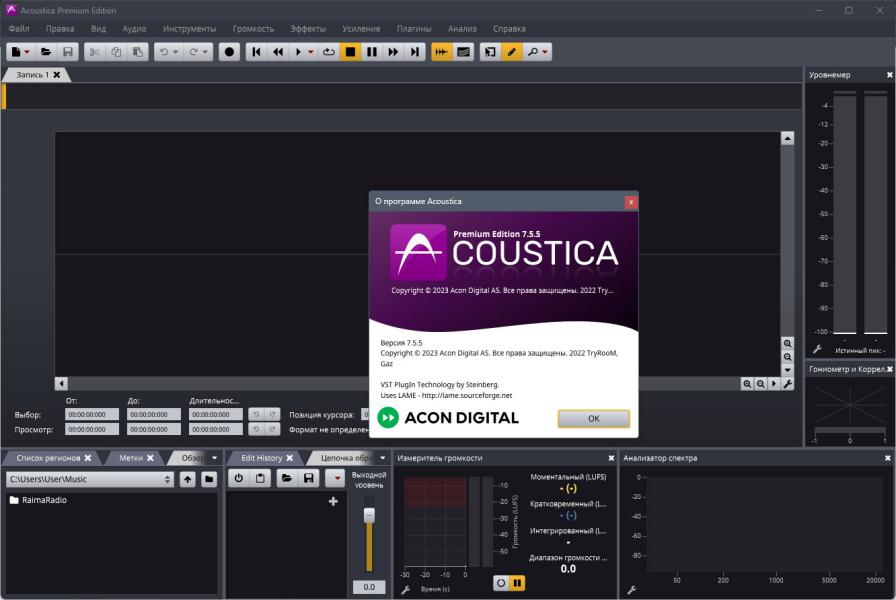Add an effect with the plus icon
Viewport: 896px width, 600px height.
[x=333, y=501]
